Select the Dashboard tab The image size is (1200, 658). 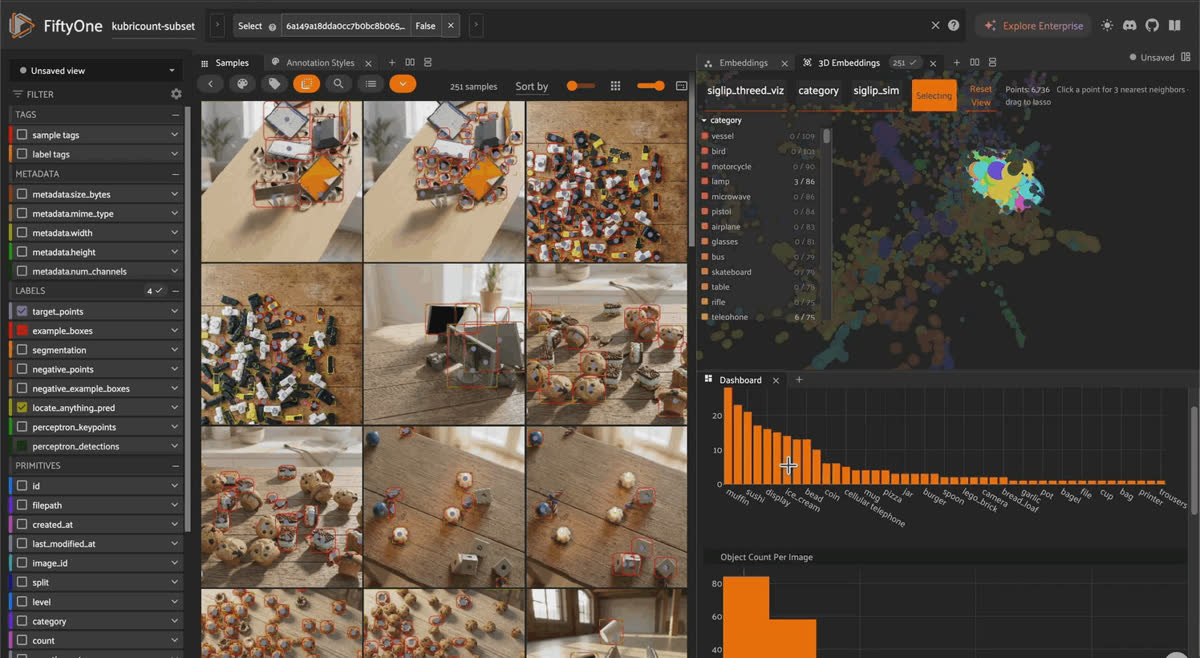[739, 380]
